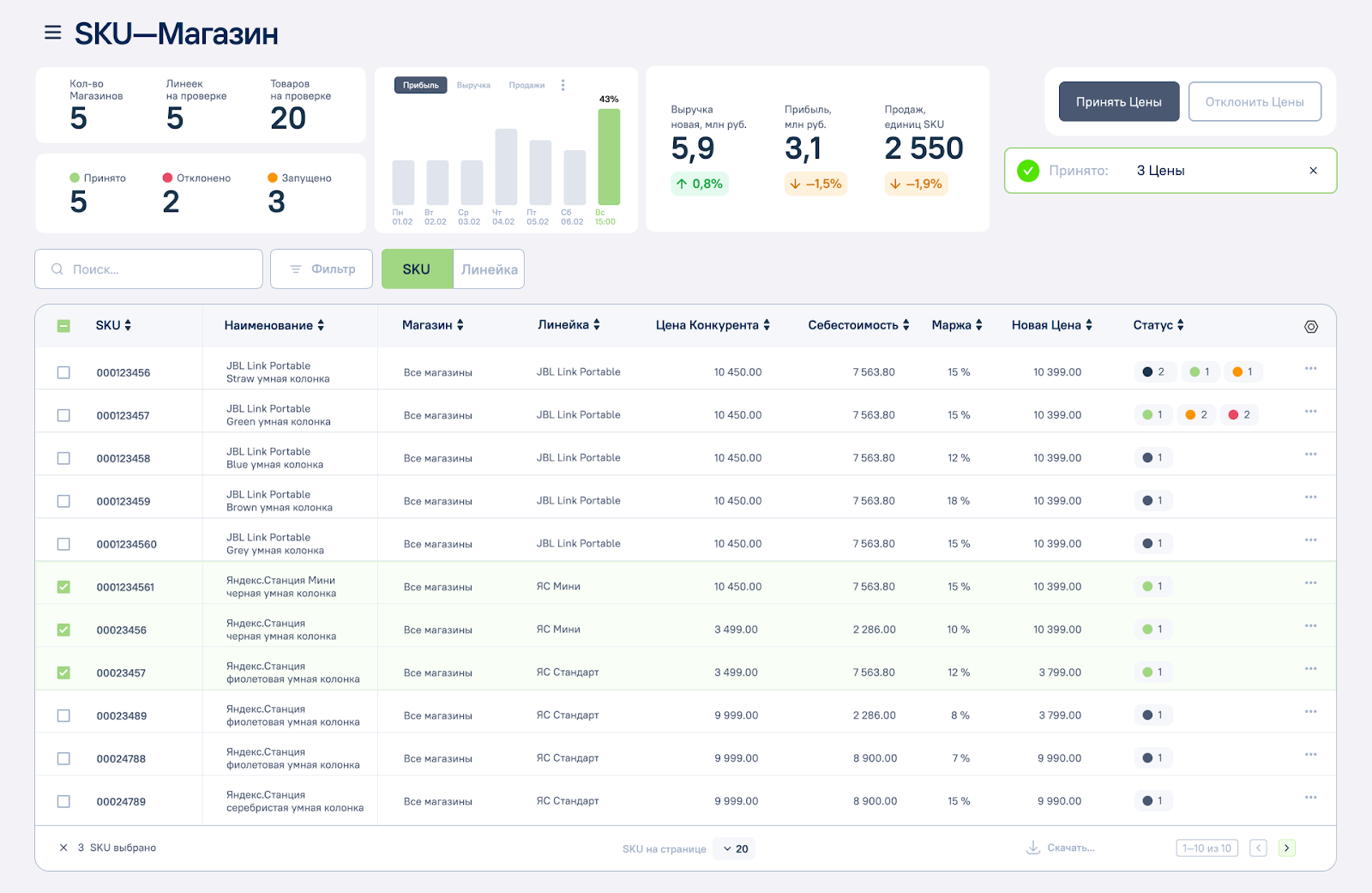Uncheck the box for SKU 0001234561

[x=63, y=587]
